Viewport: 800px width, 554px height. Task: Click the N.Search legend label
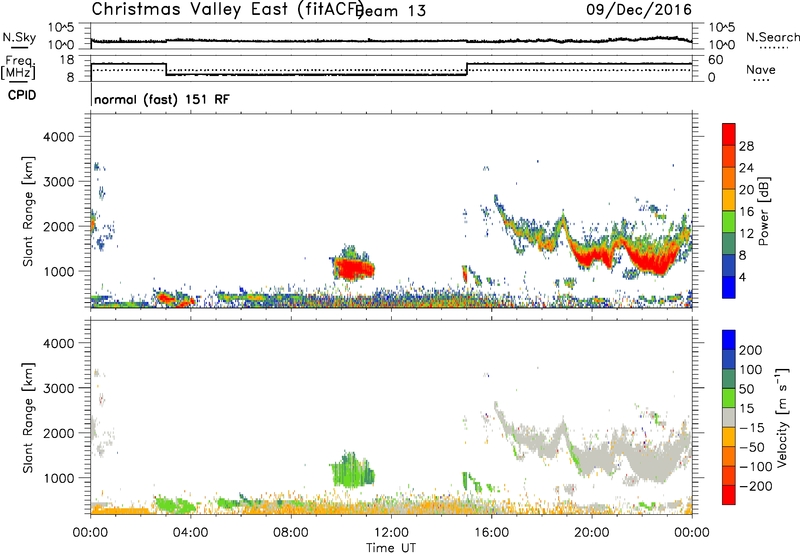(x=772, y=37)
